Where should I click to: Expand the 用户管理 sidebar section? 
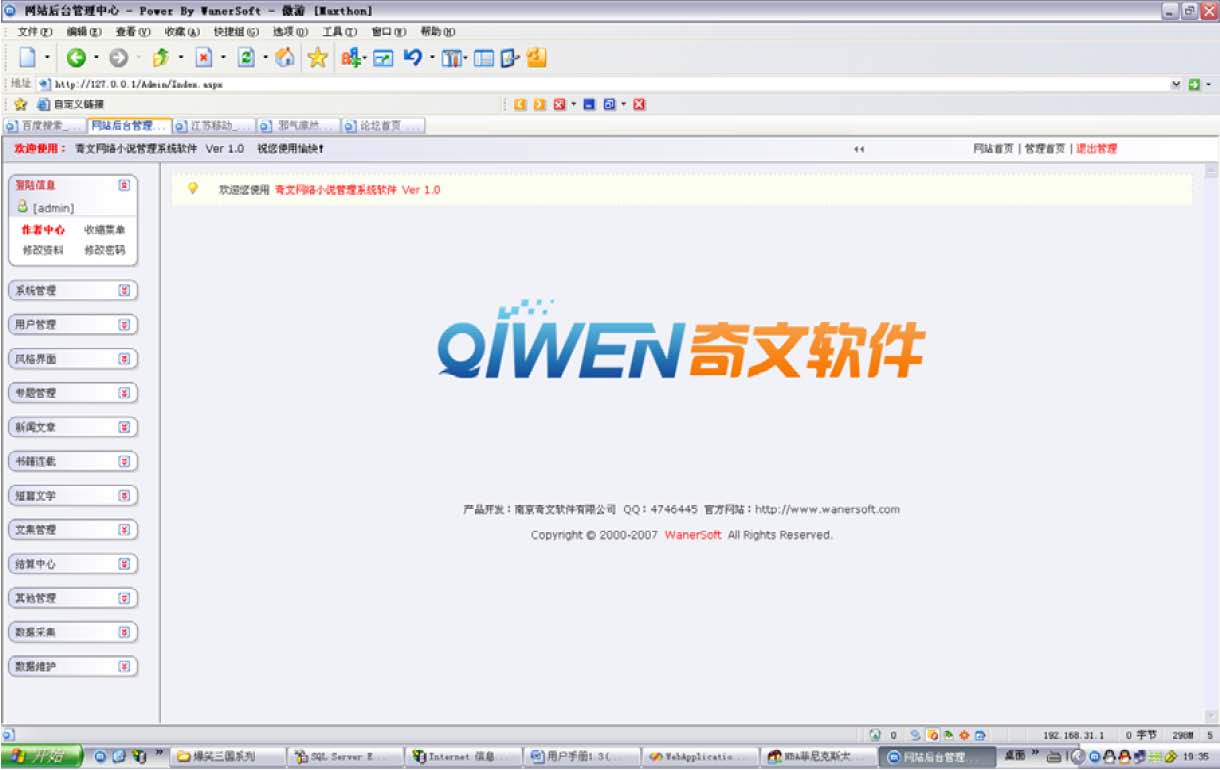(124, 325)
